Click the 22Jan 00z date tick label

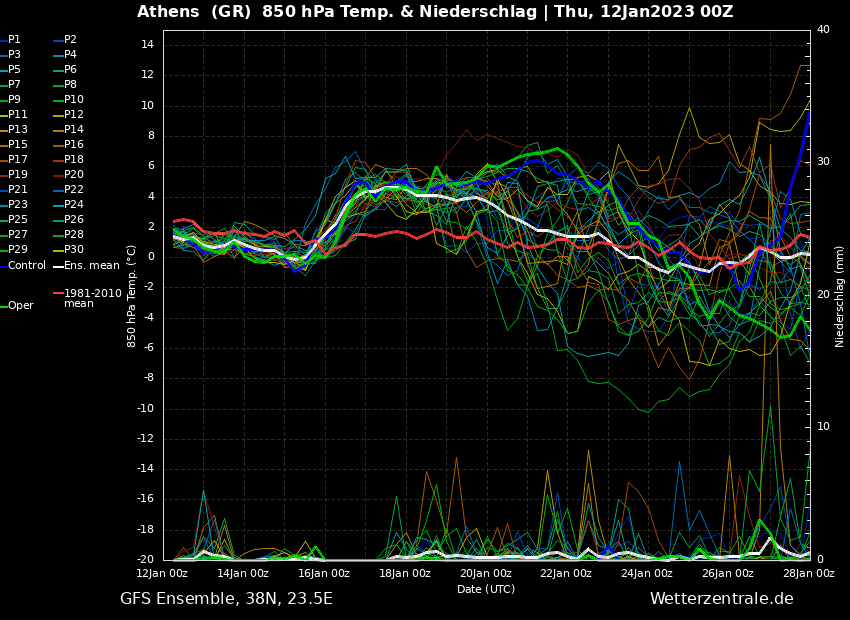tap(566, 574)
